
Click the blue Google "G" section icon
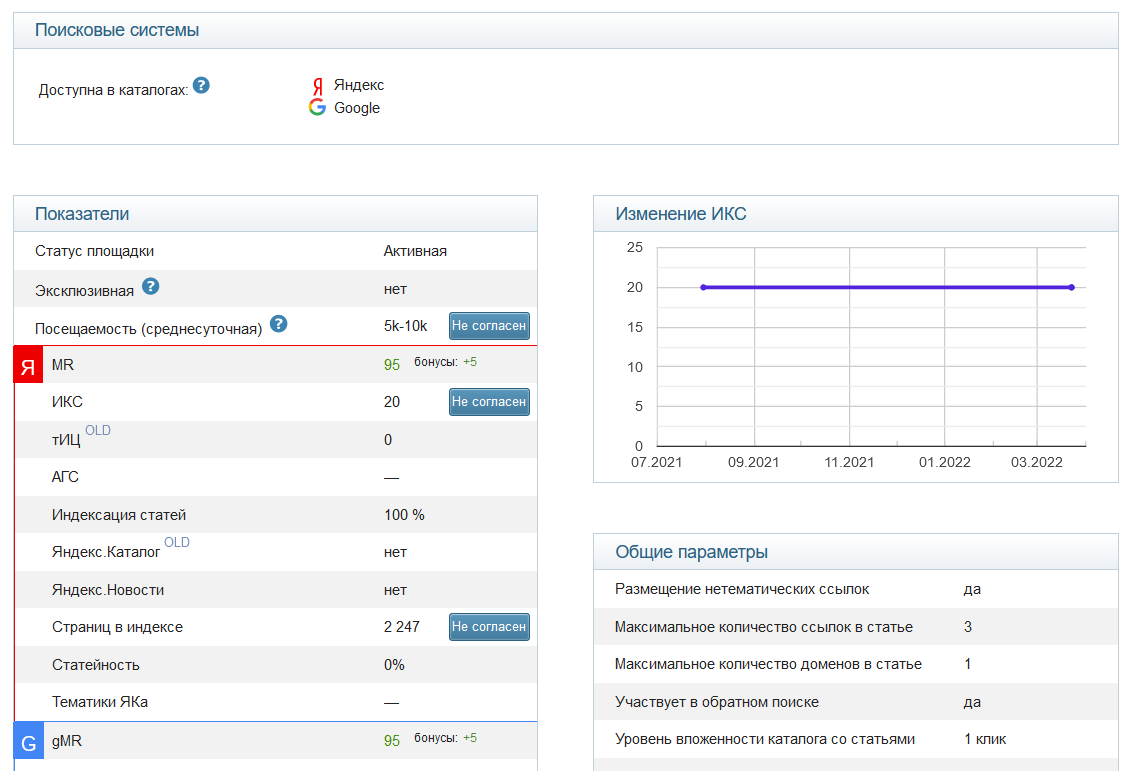(x=29, y=742)
